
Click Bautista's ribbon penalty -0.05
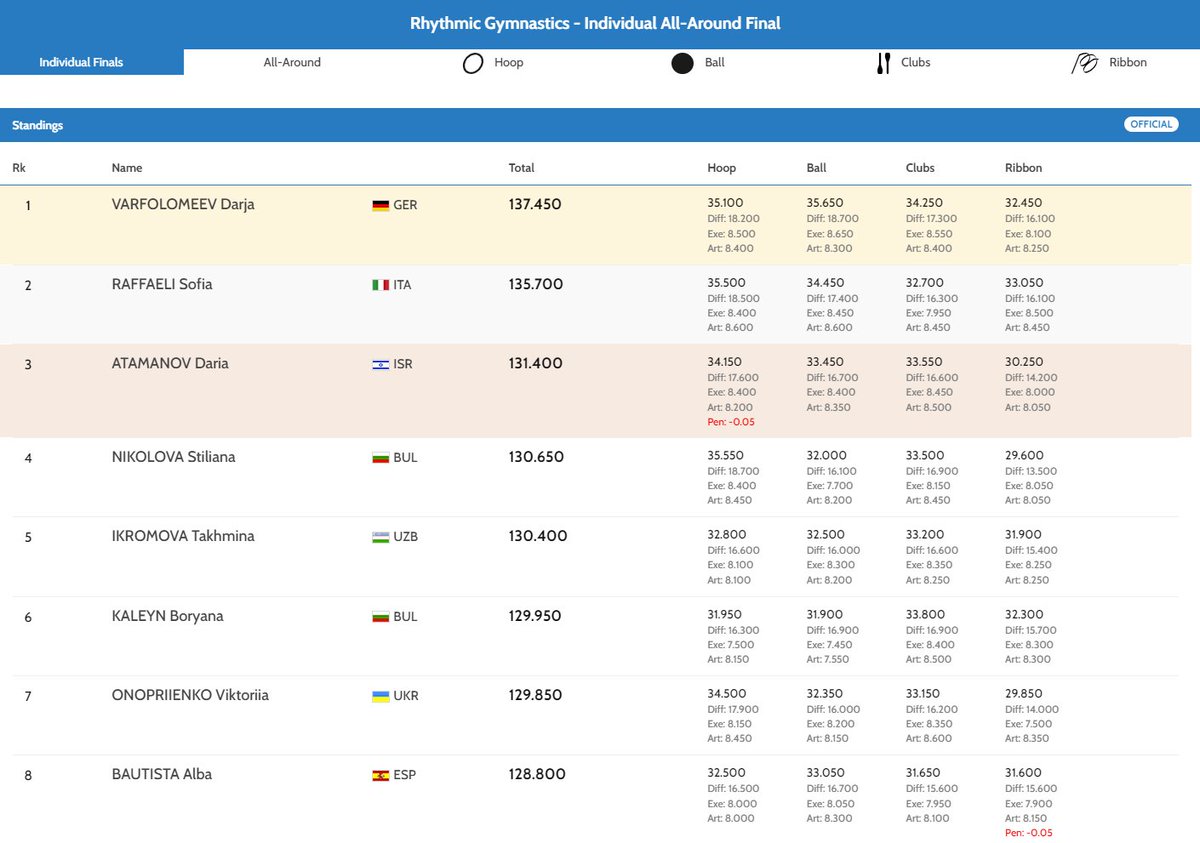click(1028, 832)
